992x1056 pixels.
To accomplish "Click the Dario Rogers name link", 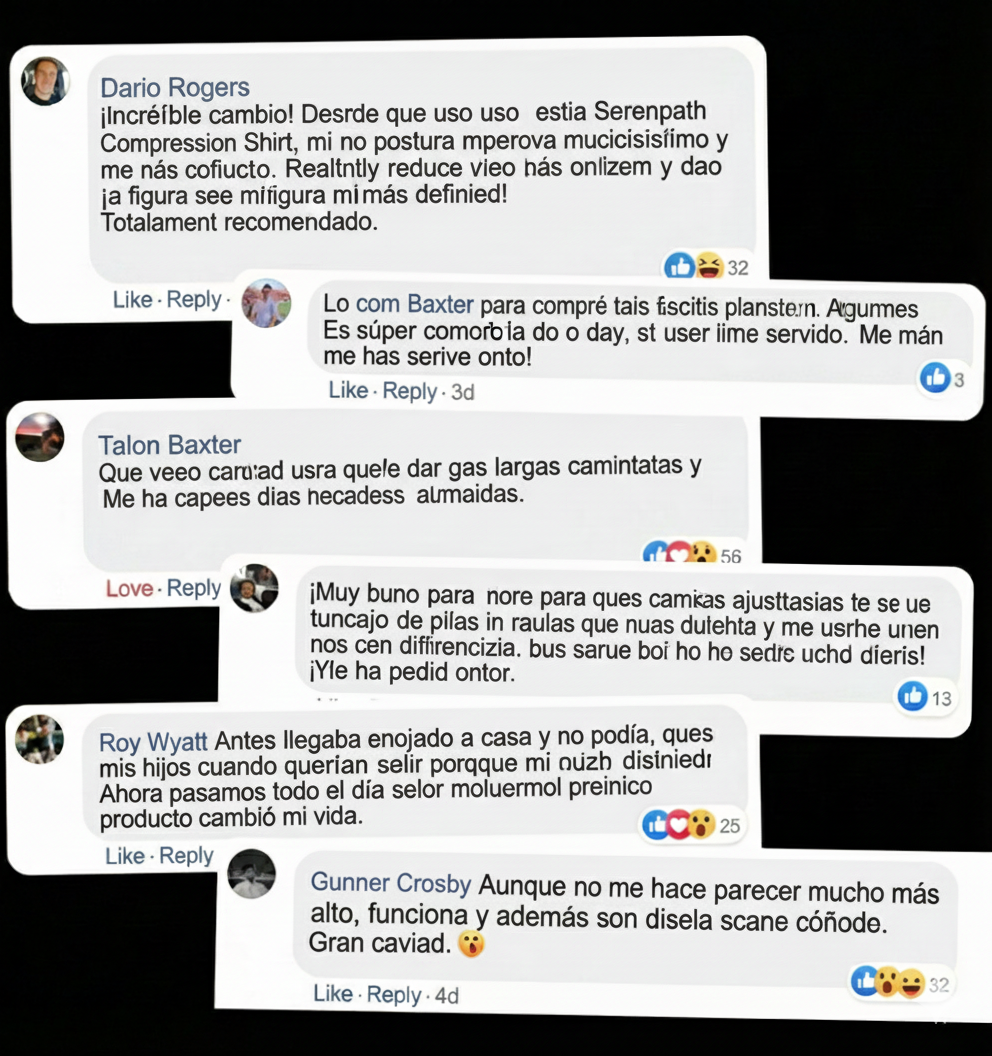I will (175, 88).
